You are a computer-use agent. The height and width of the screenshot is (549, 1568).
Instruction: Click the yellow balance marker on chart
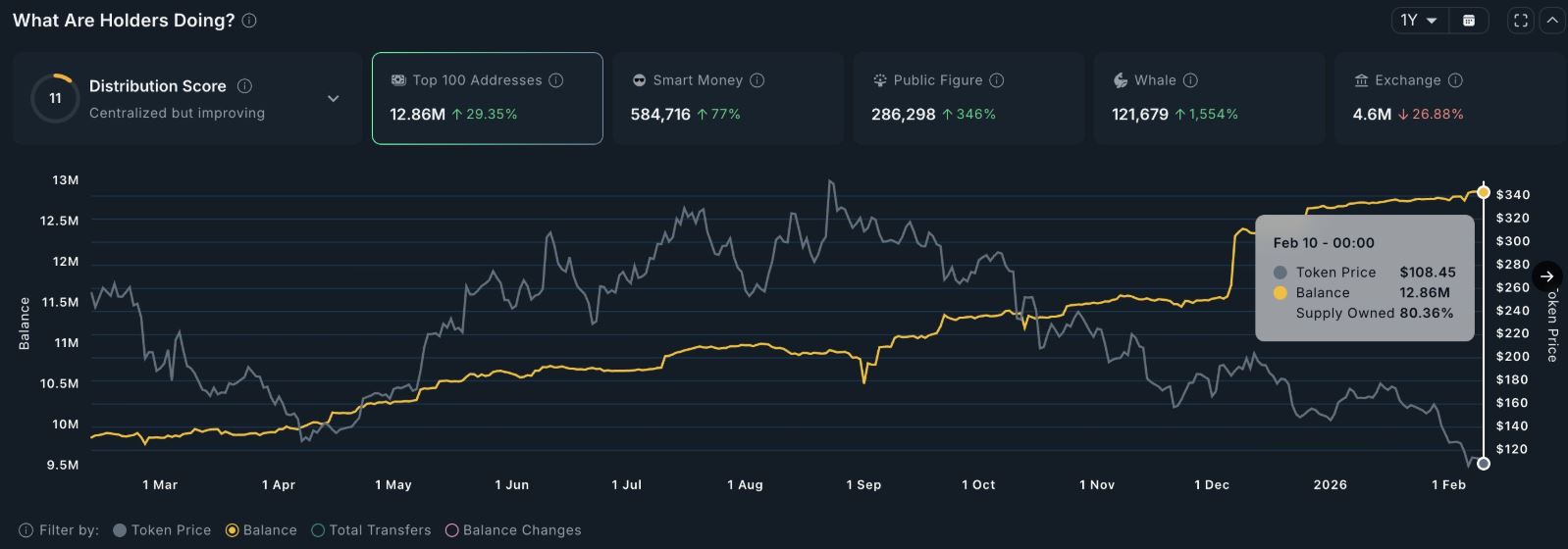[1483, 192]
